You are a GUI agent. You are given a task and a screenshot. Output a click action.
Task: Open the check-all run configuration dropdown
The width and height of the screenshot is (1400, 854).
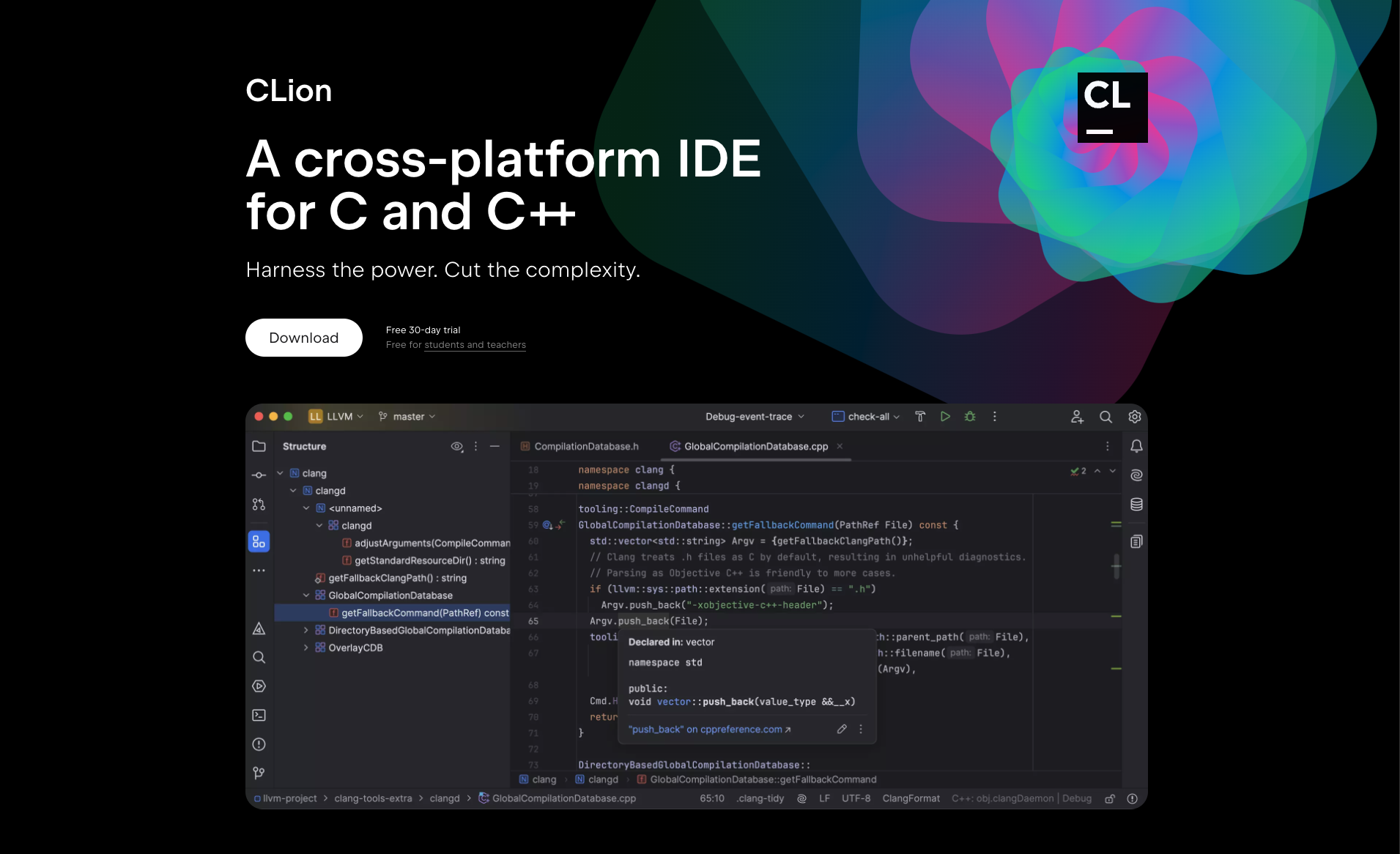pyautogui.click(x=866, y=417)
